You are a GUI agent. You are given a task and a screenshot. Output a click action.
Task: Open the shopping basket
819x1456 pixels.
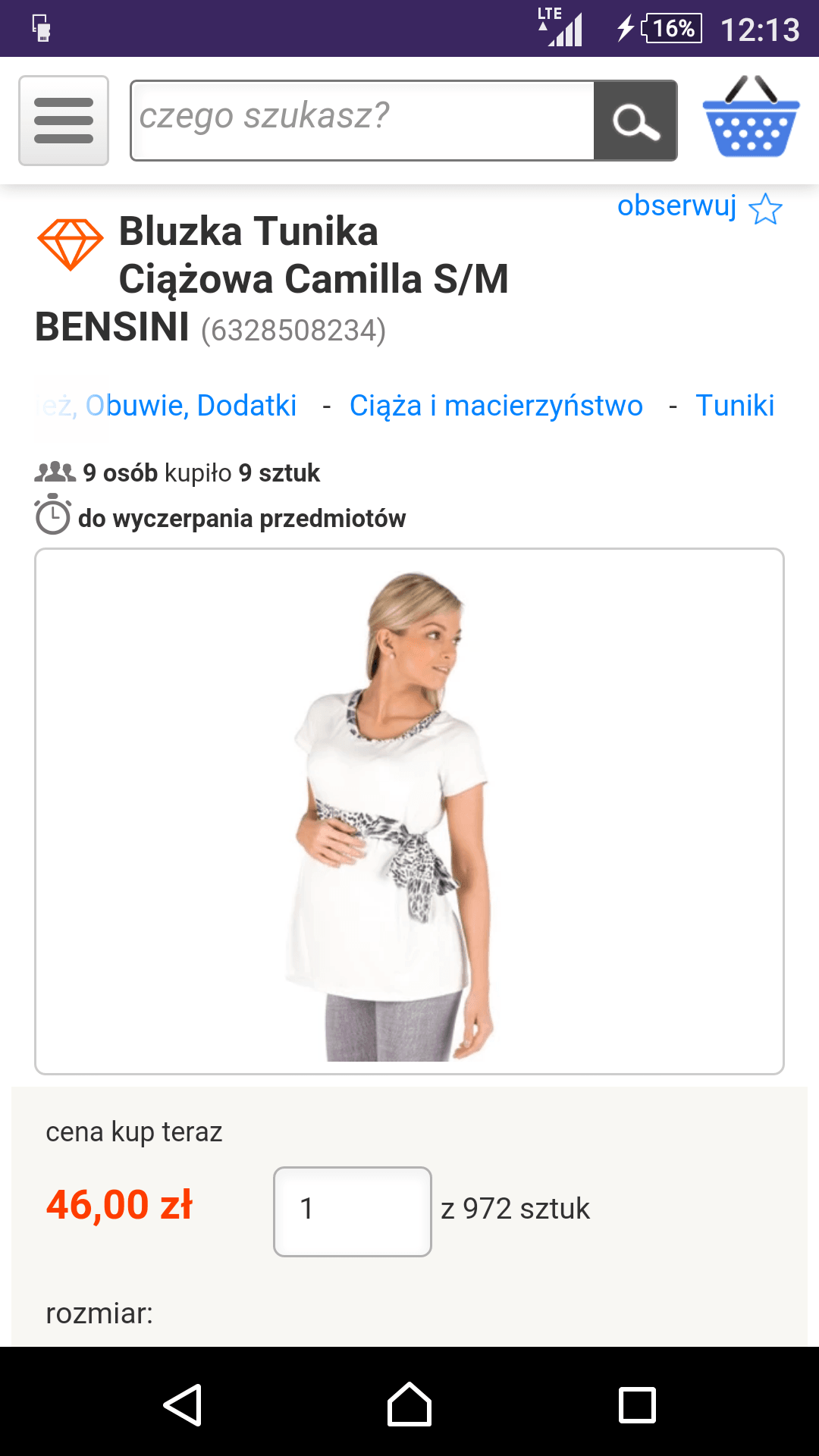tap(751, 117)
